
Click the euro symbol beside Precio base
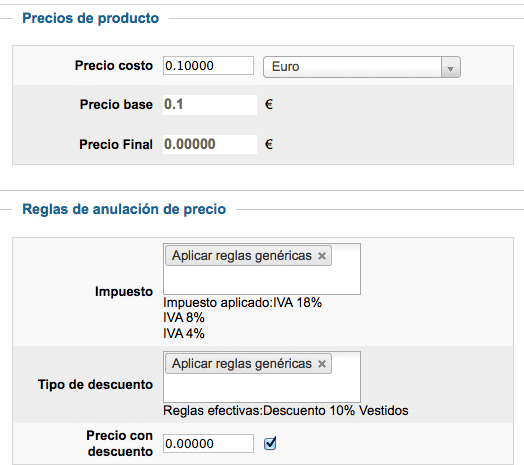click(269, 105)
